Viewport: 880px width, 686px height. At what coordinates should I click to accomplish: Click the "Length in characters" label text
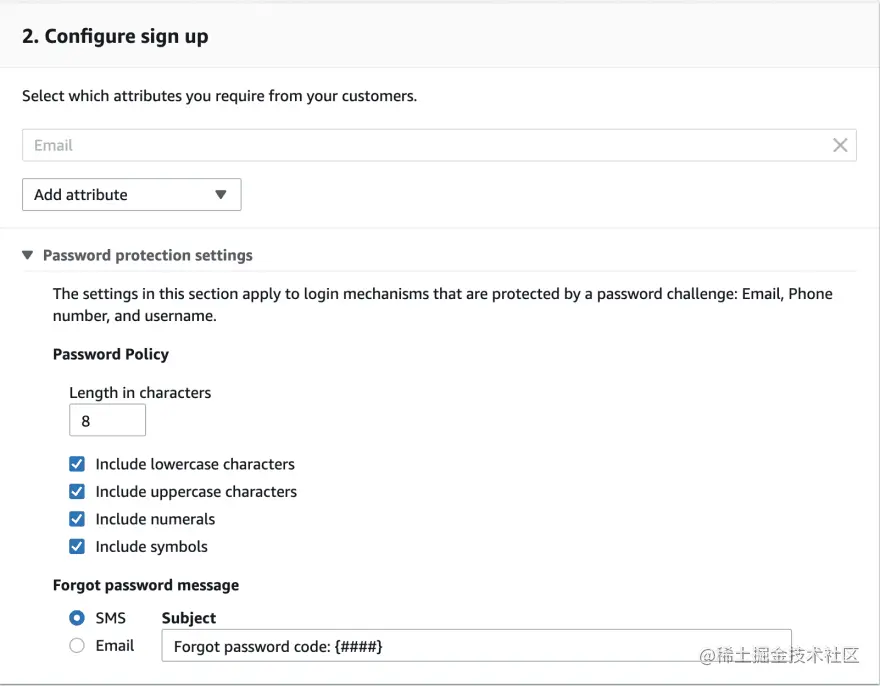[x=140, y=393]
